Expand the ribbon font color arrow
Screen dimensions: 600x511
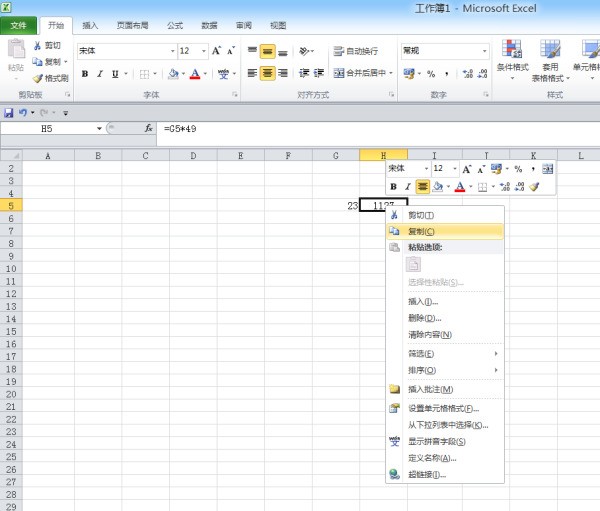click(205, 73)
